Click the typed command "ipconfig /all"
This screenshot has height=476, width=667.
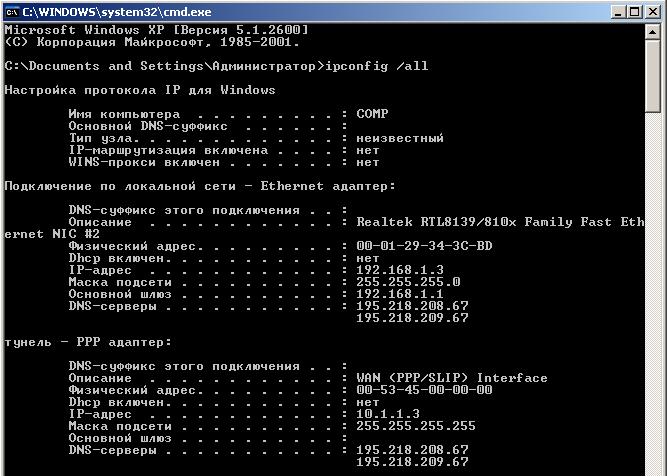[x=376, y=66]
